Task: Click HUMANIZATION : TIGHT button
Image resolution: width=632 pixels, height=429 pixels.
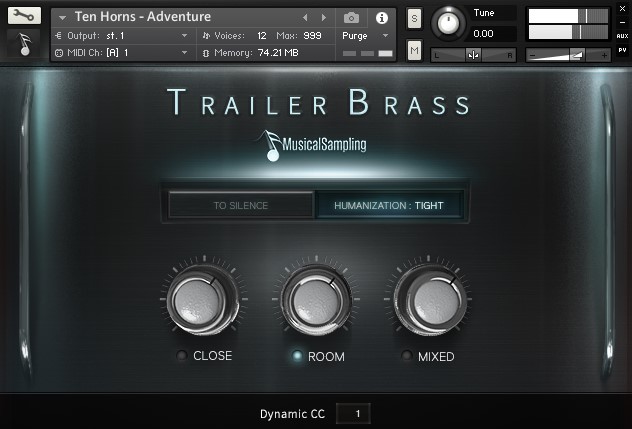Action: pyautogui.click(x=389, y=206)
